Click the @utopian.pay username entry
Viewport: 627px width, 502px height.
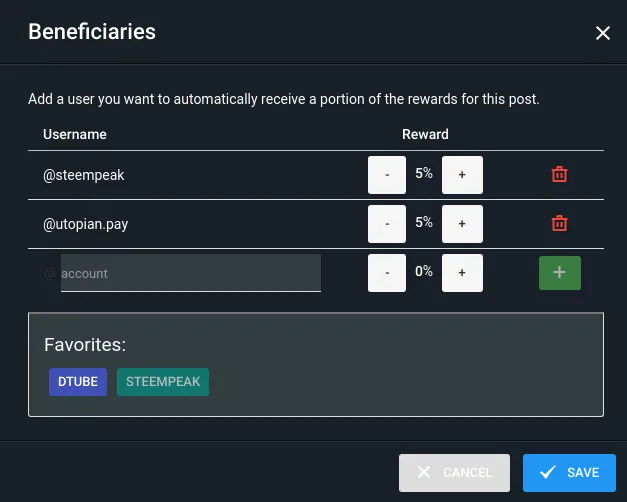[x=85, y=224]
